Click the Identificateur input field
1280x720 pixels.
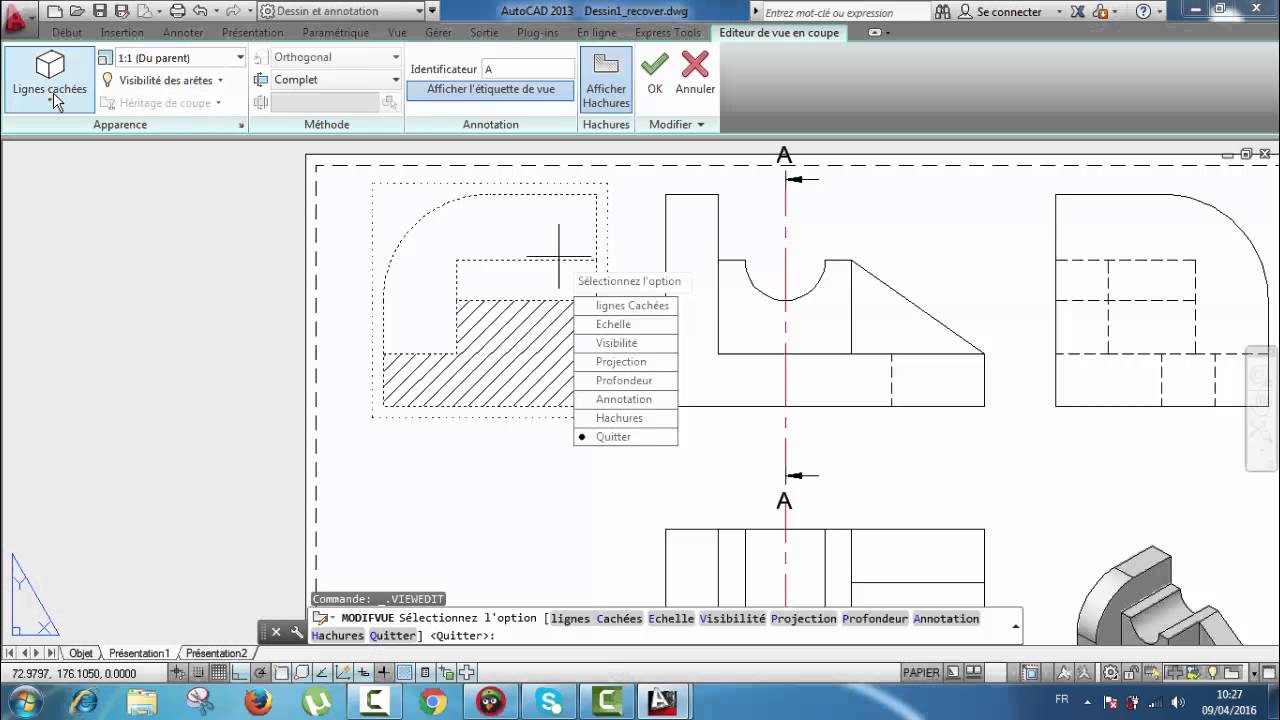(x=528, y=69)
